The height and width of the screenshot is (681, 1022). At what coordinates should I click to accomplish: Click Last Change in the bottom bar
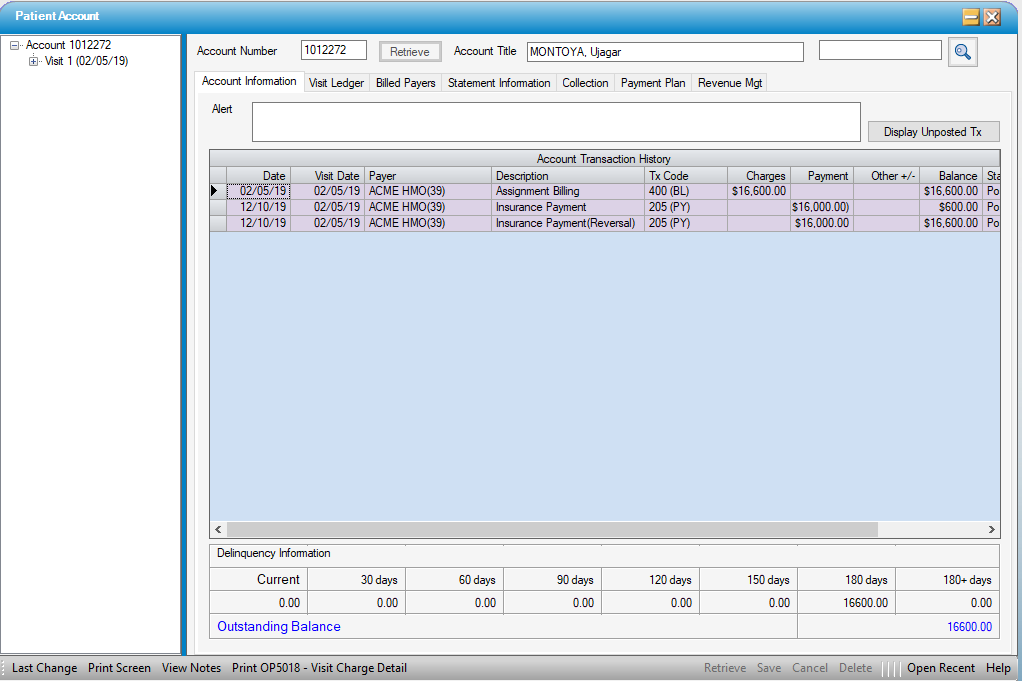(44, 668)
